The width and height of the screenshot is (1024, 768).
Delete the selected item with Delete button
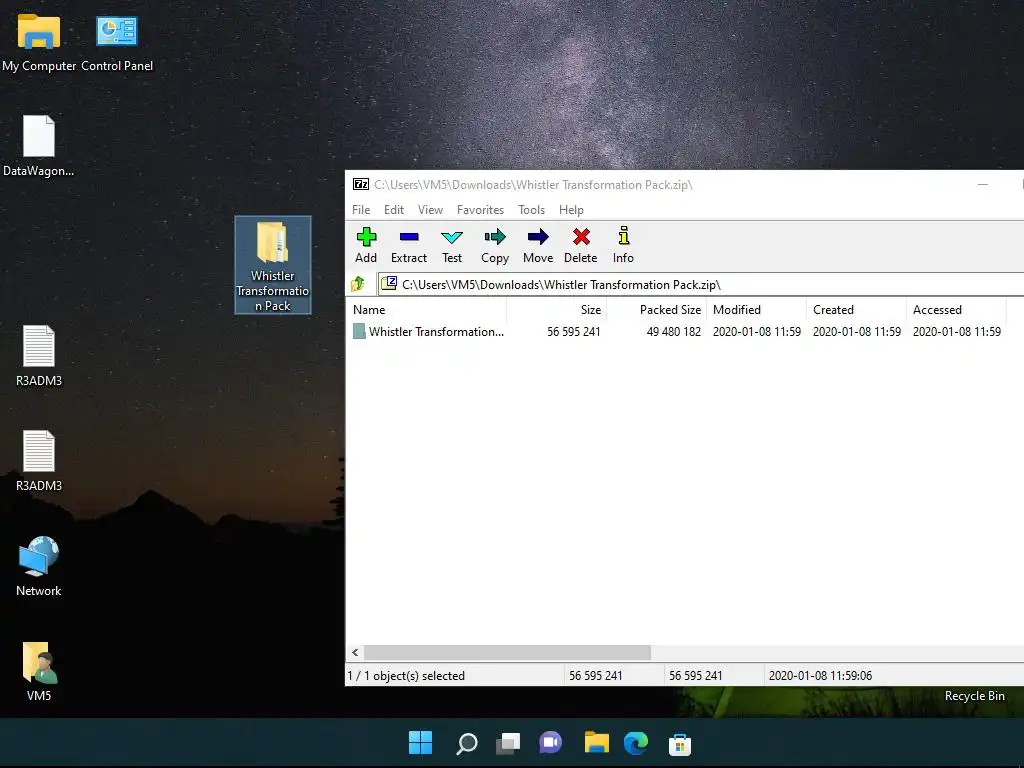(x=581, y=246)
